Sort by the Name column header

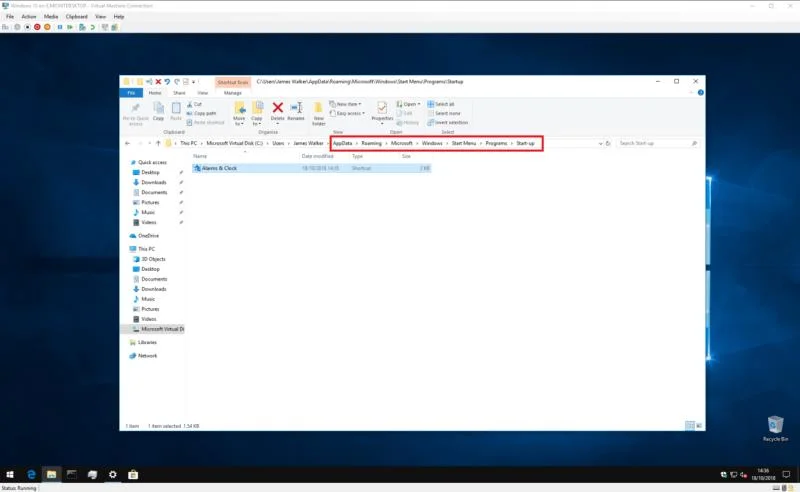coord(200,156)
